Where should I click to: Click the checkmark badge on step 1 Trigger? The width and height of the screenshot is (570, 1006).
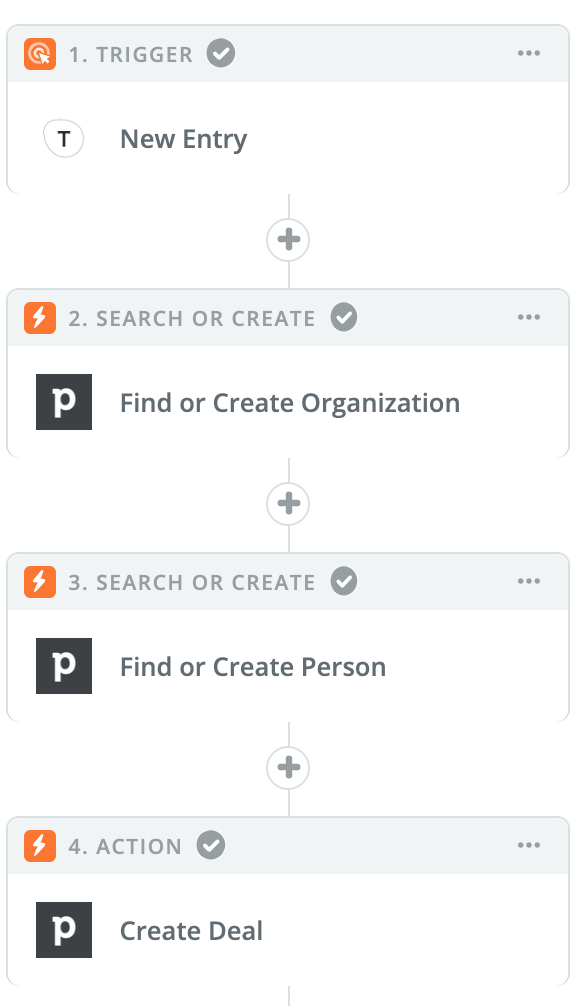221,53
